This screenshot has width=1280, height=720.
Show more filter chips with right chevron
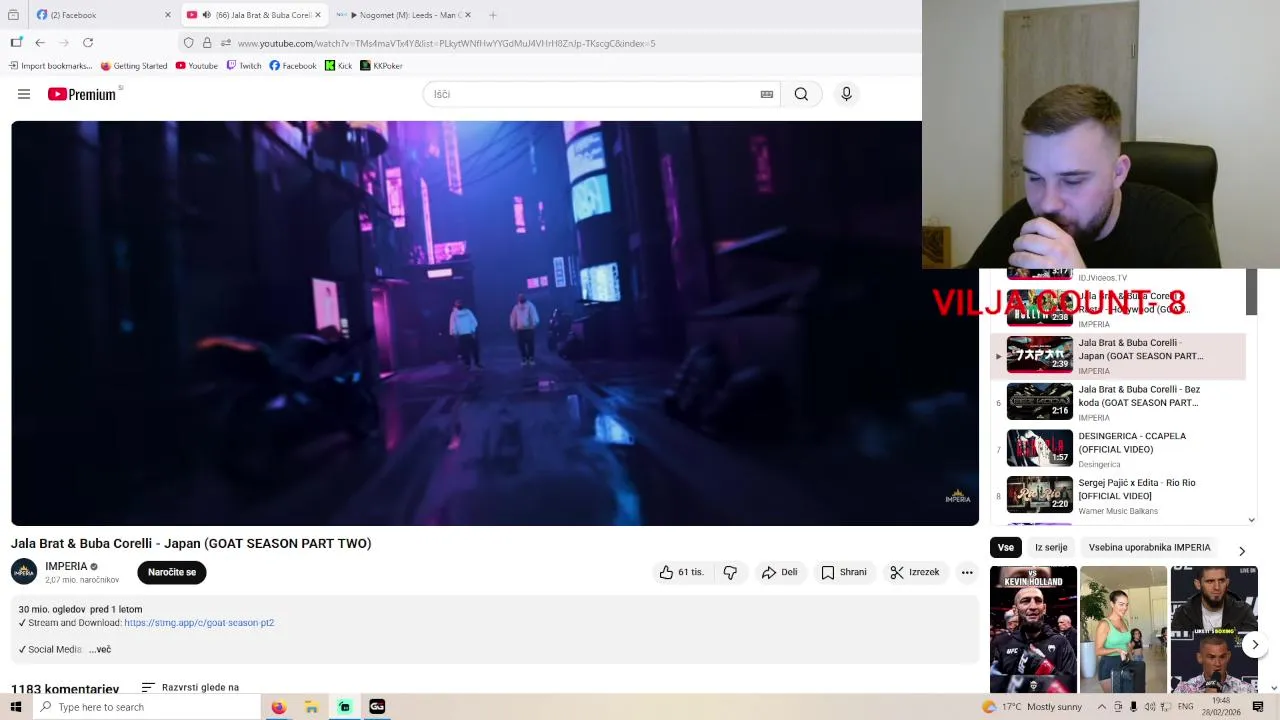pos(1242,551)
